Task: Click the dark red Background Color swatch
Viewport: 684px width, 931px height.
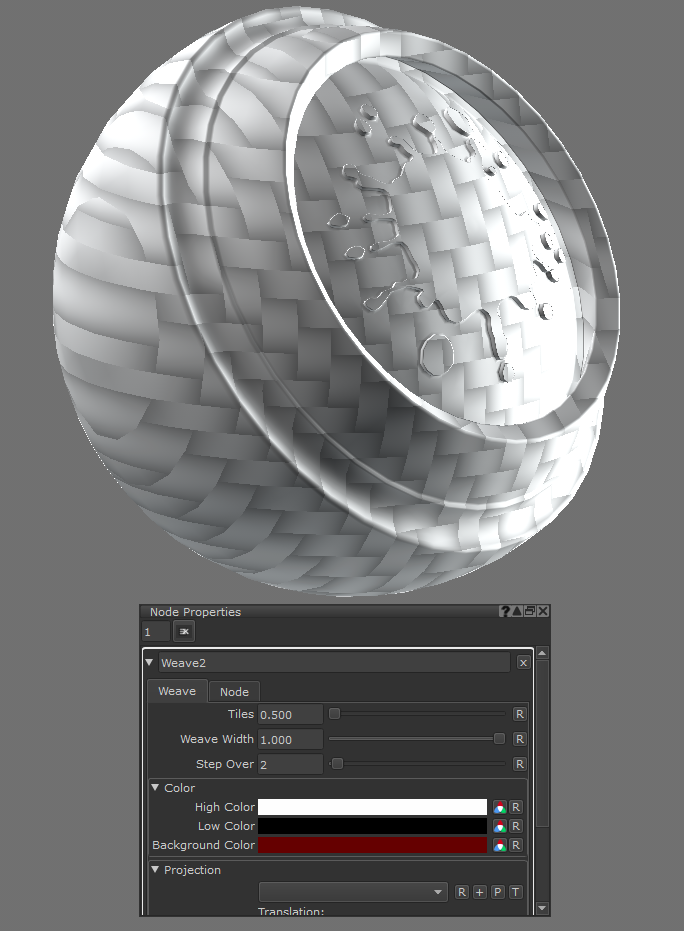Action: click(372, 845)
